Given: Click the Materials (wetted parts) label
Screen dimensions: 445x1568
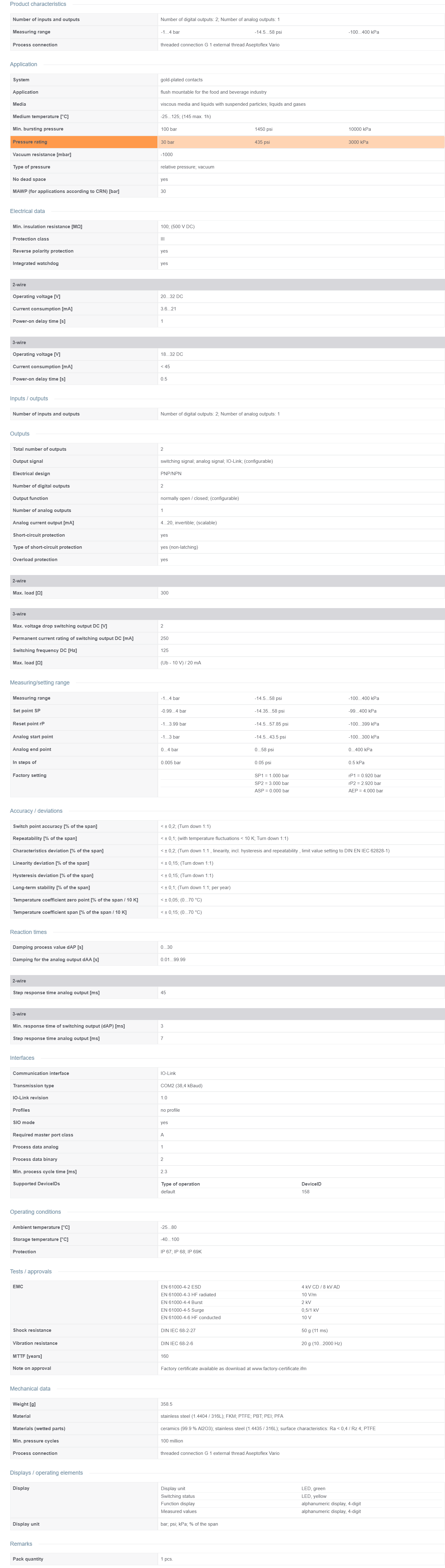Looking at the screenshot, I should (x=39, y=1429).
